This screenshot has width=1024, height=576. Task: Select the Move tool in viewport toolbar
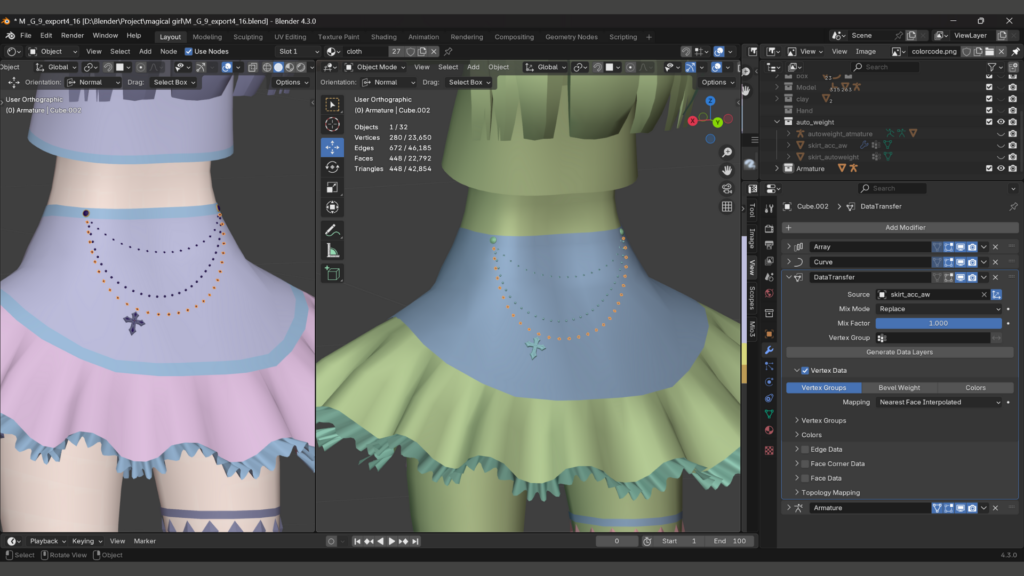coord(332,146)
